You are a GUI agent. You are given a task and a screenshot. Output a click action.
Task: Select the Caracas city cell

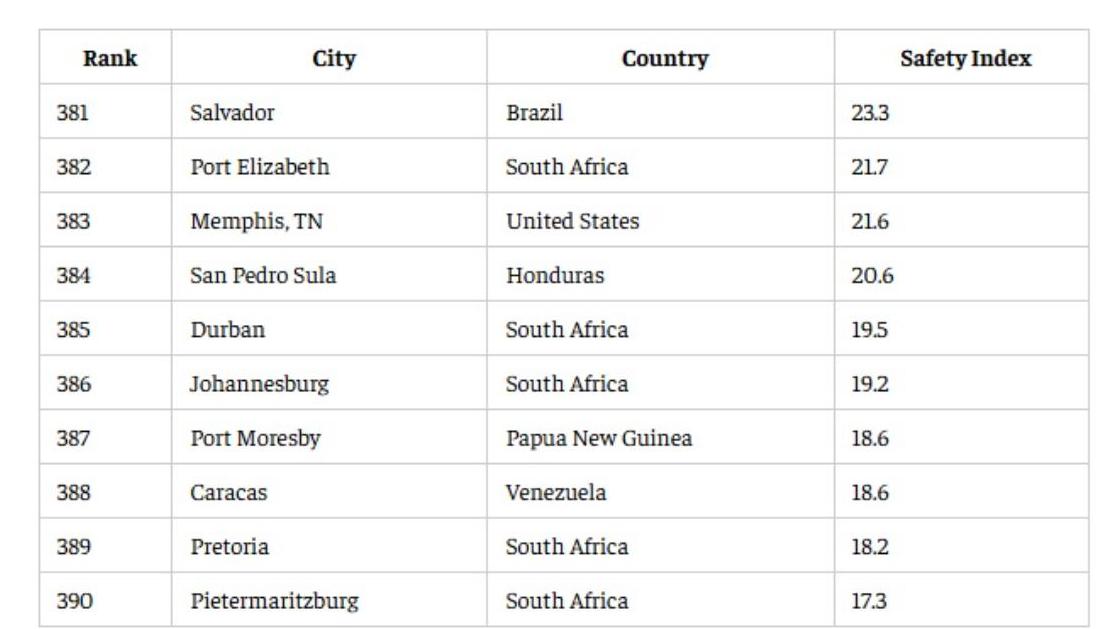[x=229, y=493]
